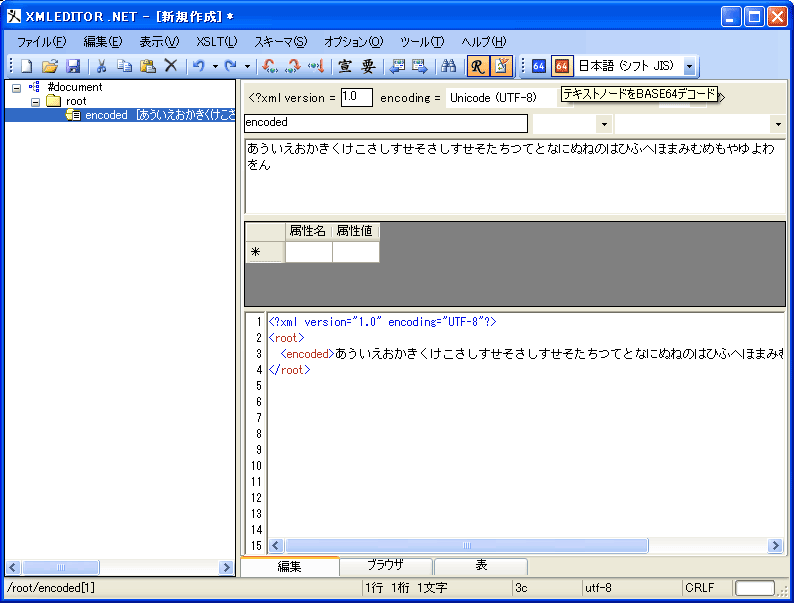Collapse the #document tree node

[17, 88]
